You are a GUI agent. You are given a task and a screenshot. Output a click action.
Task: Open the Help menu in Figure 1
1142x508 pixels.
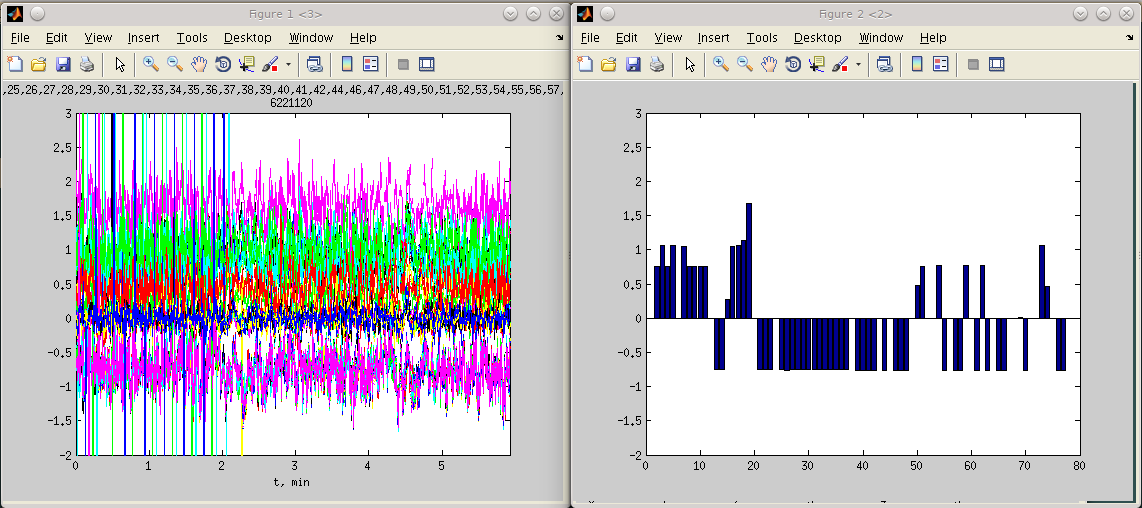[x=363, y=38]
